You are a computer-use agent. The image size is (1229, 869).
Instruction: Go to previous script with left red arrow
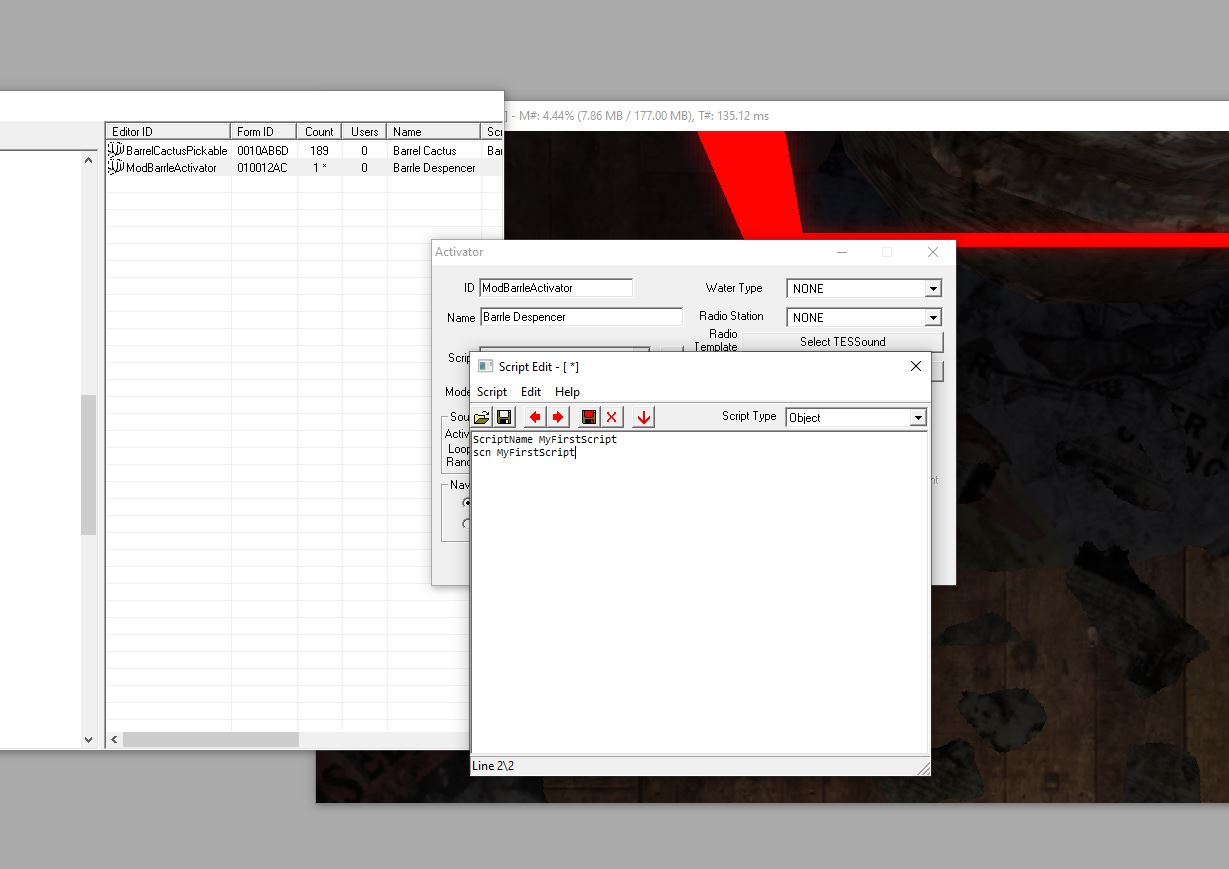coord(535,417)
